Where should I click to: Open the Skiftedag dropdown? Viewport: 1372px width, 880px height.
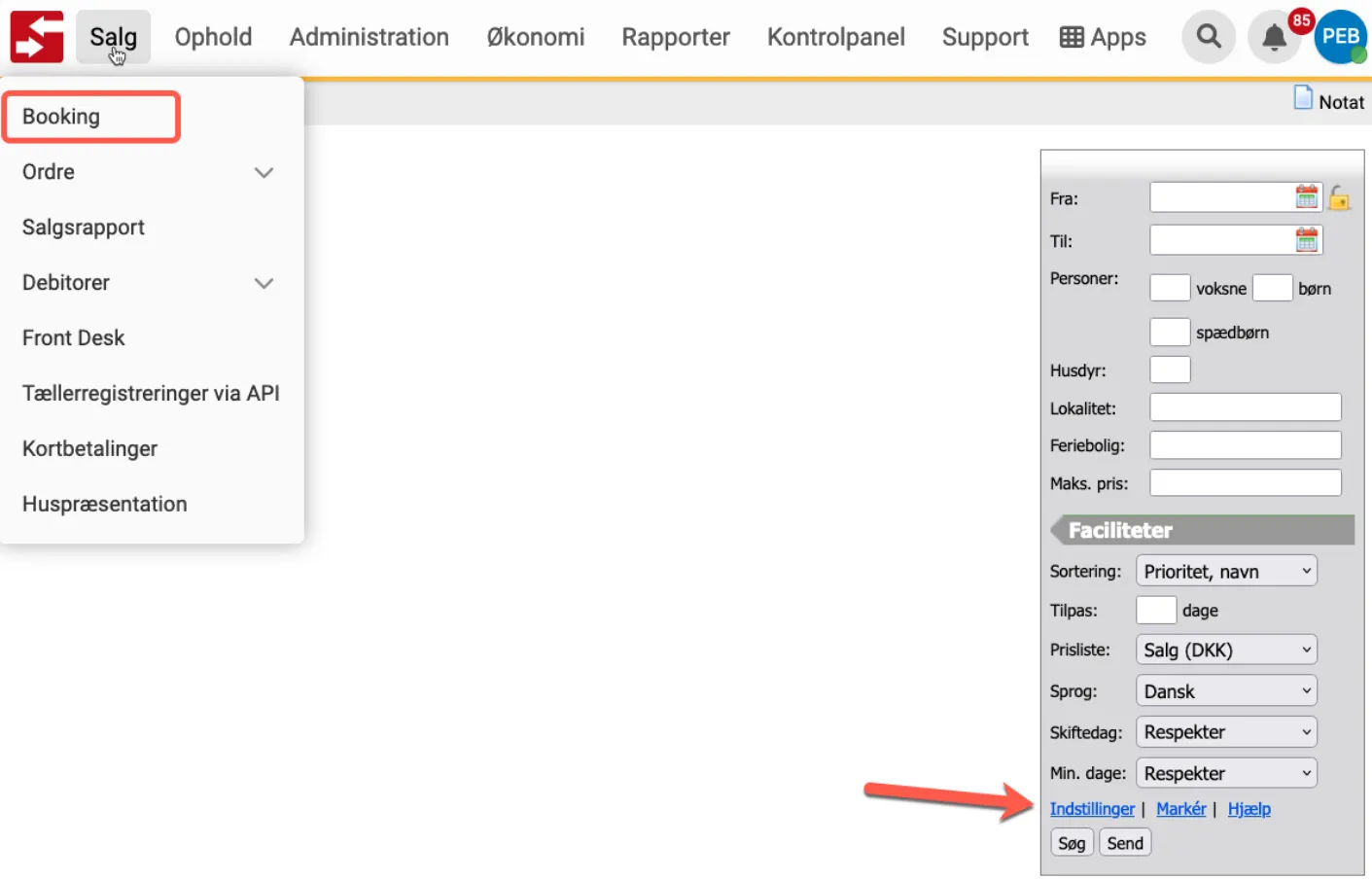[1225, 732]
